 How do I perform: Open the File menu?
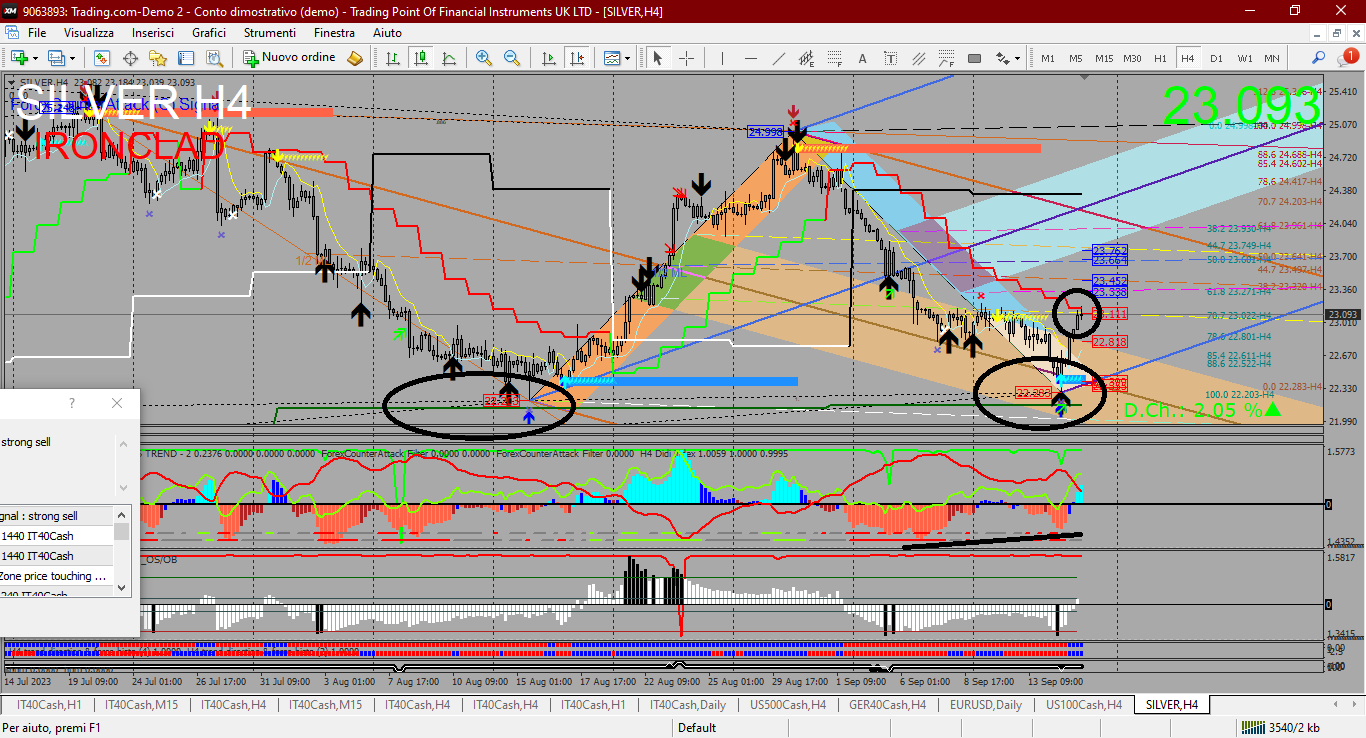coord(37,33)
